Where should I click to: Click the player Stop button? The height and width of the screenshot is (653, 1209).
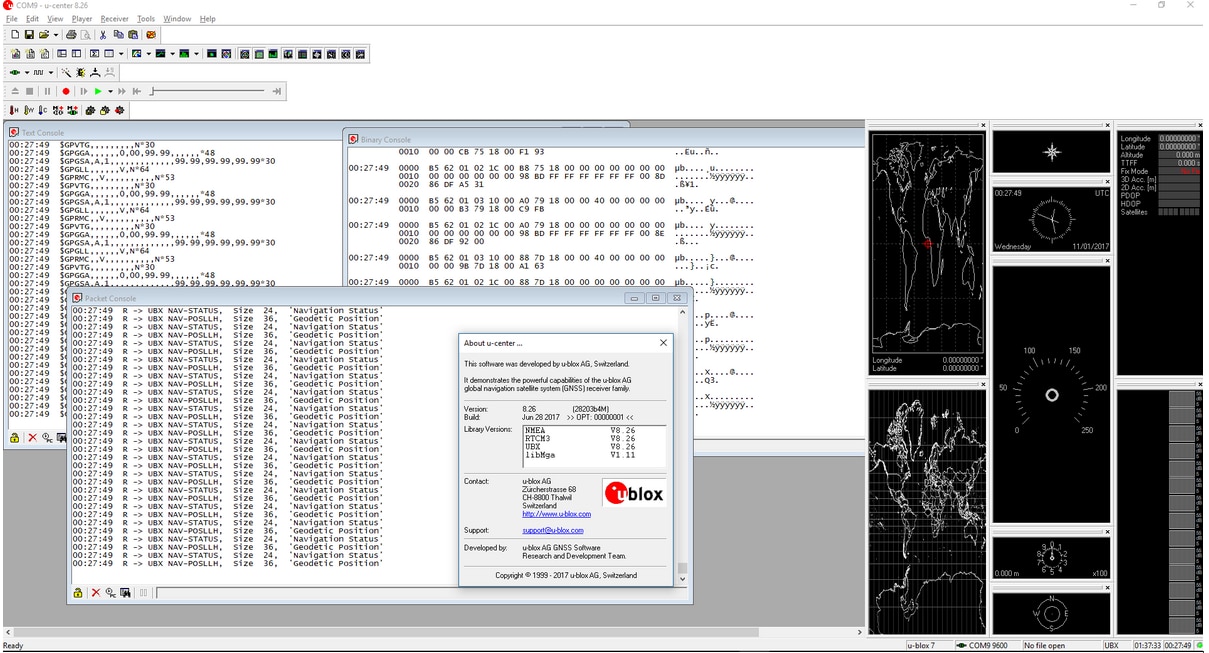29,91
